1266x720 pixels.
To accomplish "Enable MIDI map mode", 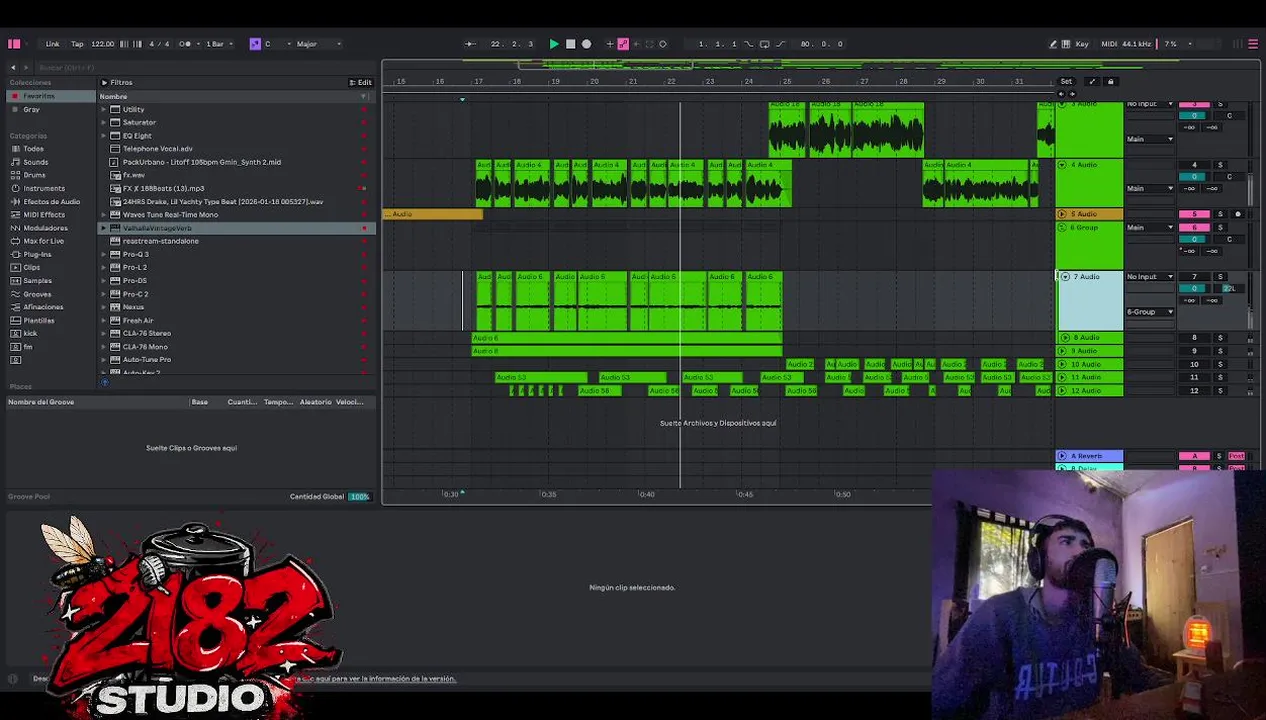I will click(x=1109, y=44).
